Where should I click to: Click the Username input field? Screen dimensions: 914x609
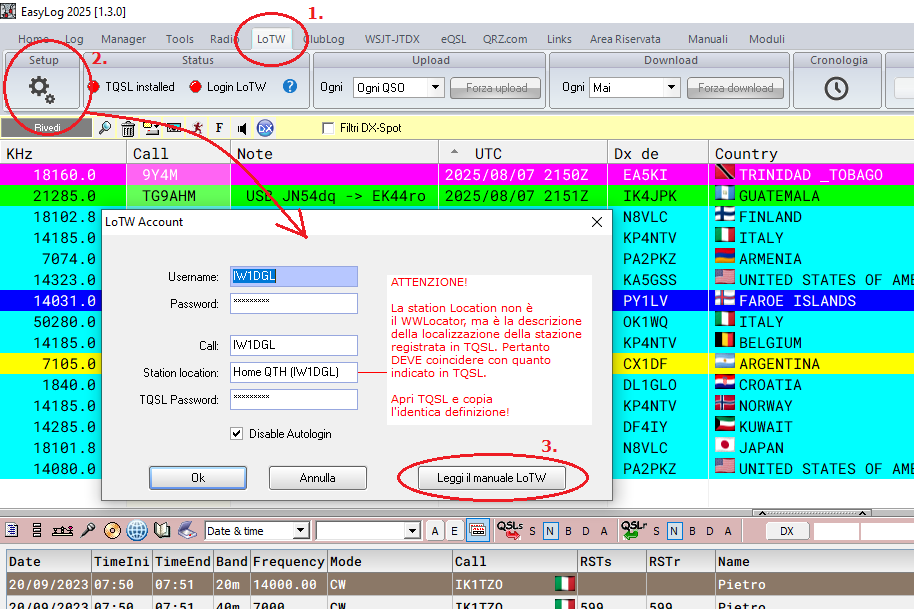click(x=294, y=276)
